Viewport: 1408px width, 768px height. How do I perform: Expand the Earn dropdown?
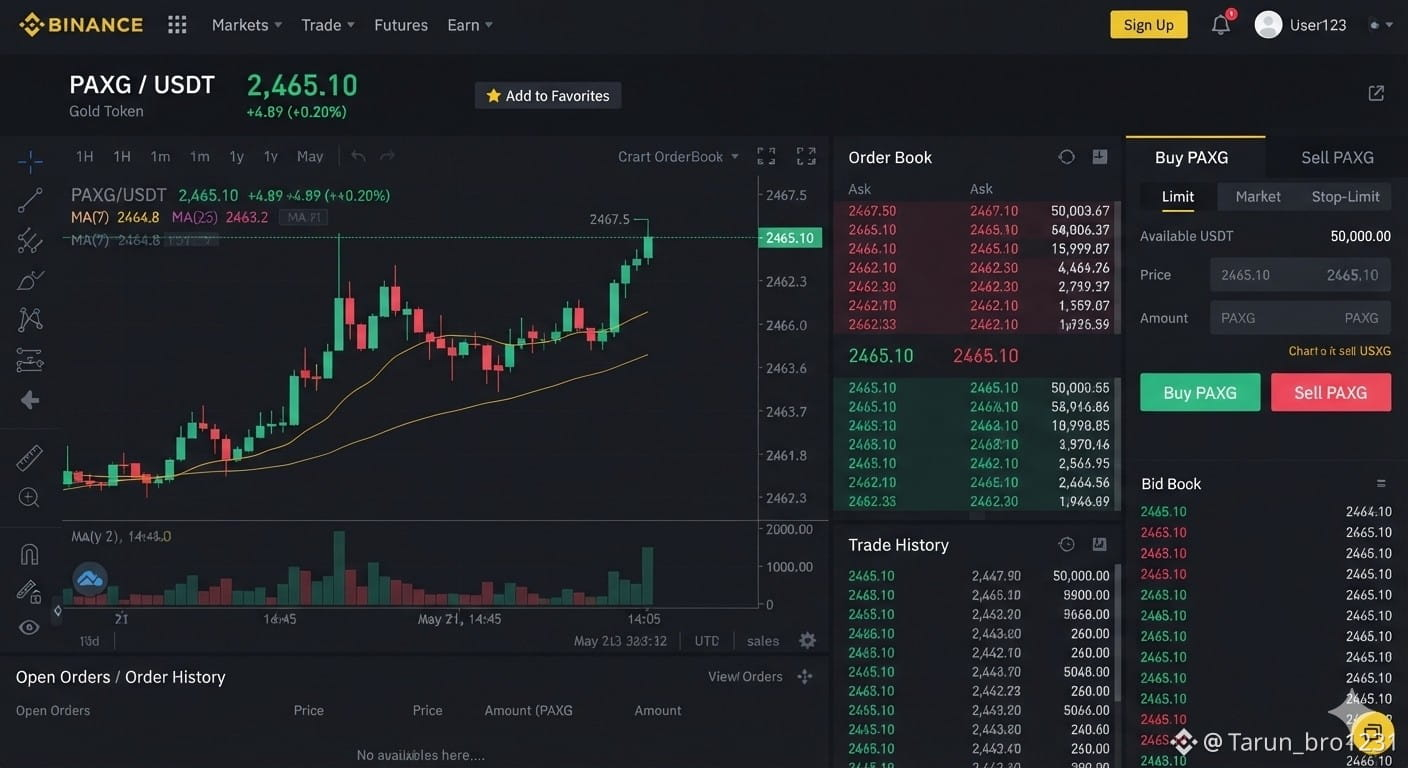(x=470, y=25)
